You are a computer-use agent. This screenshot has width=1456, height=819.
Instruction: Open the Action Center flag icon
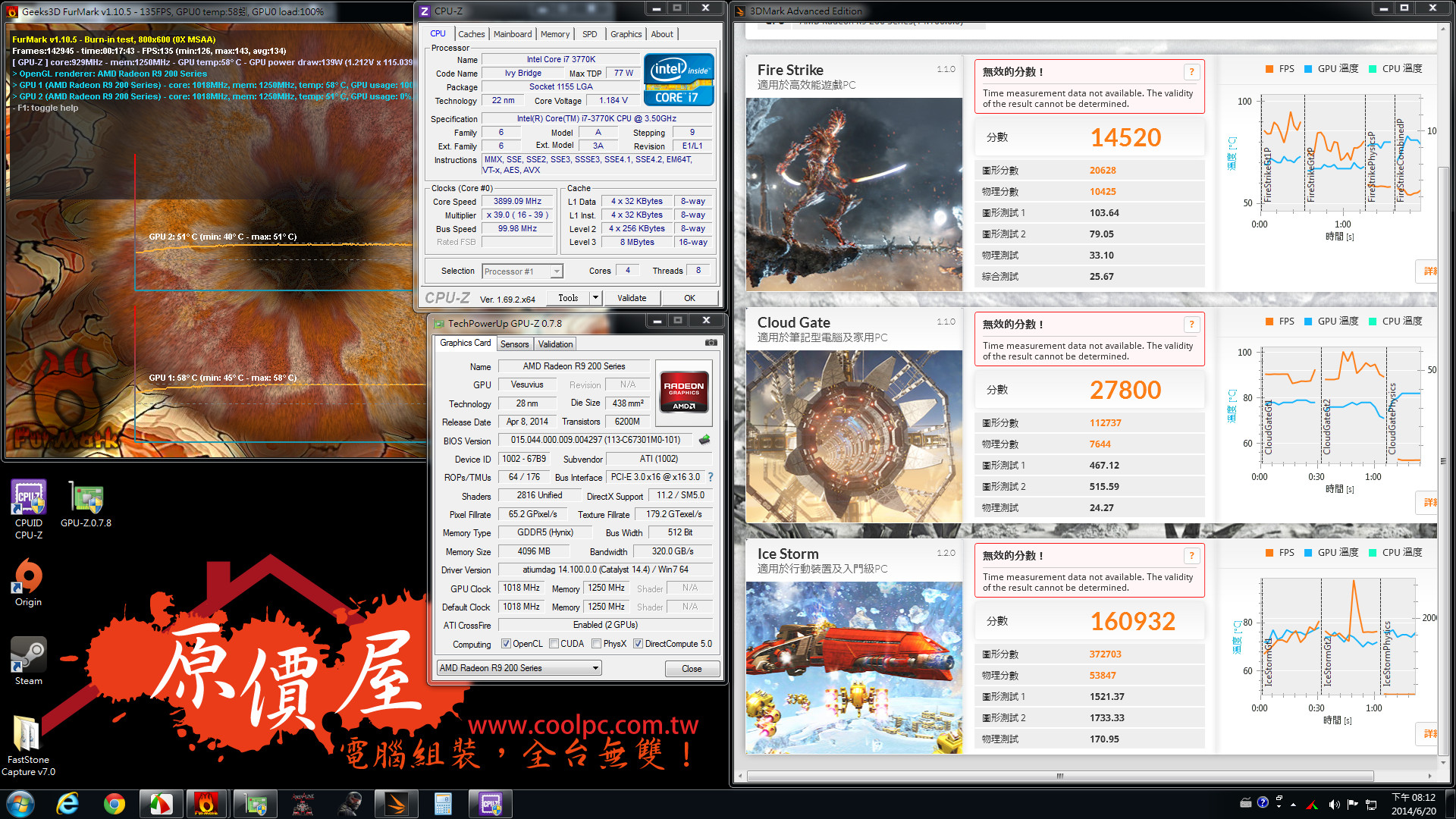(1354, 805)
